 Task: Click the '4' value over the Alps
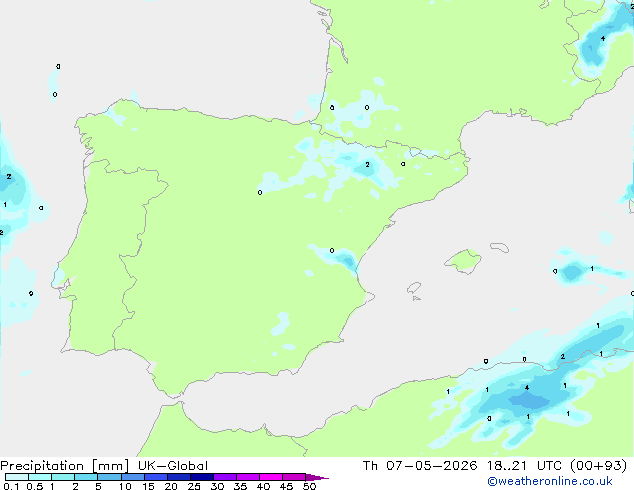coord(603,39)
